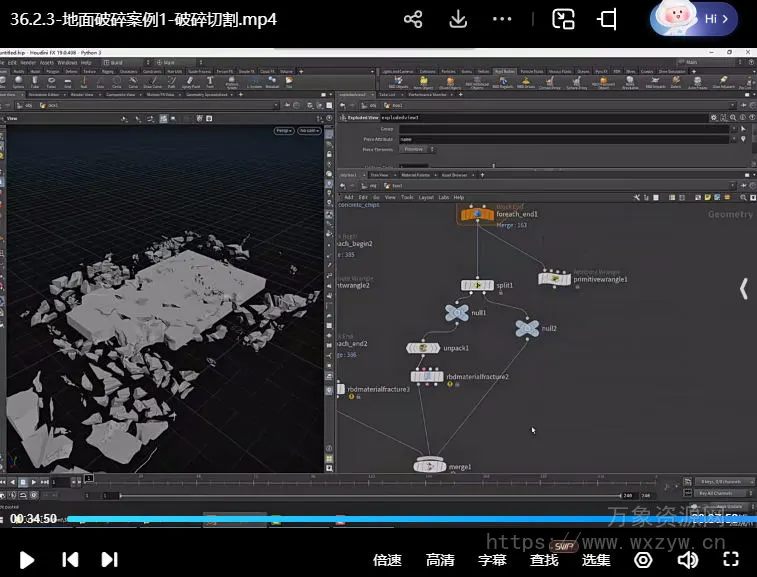Open the 倍速 playback speed menu

pos(387,560)
